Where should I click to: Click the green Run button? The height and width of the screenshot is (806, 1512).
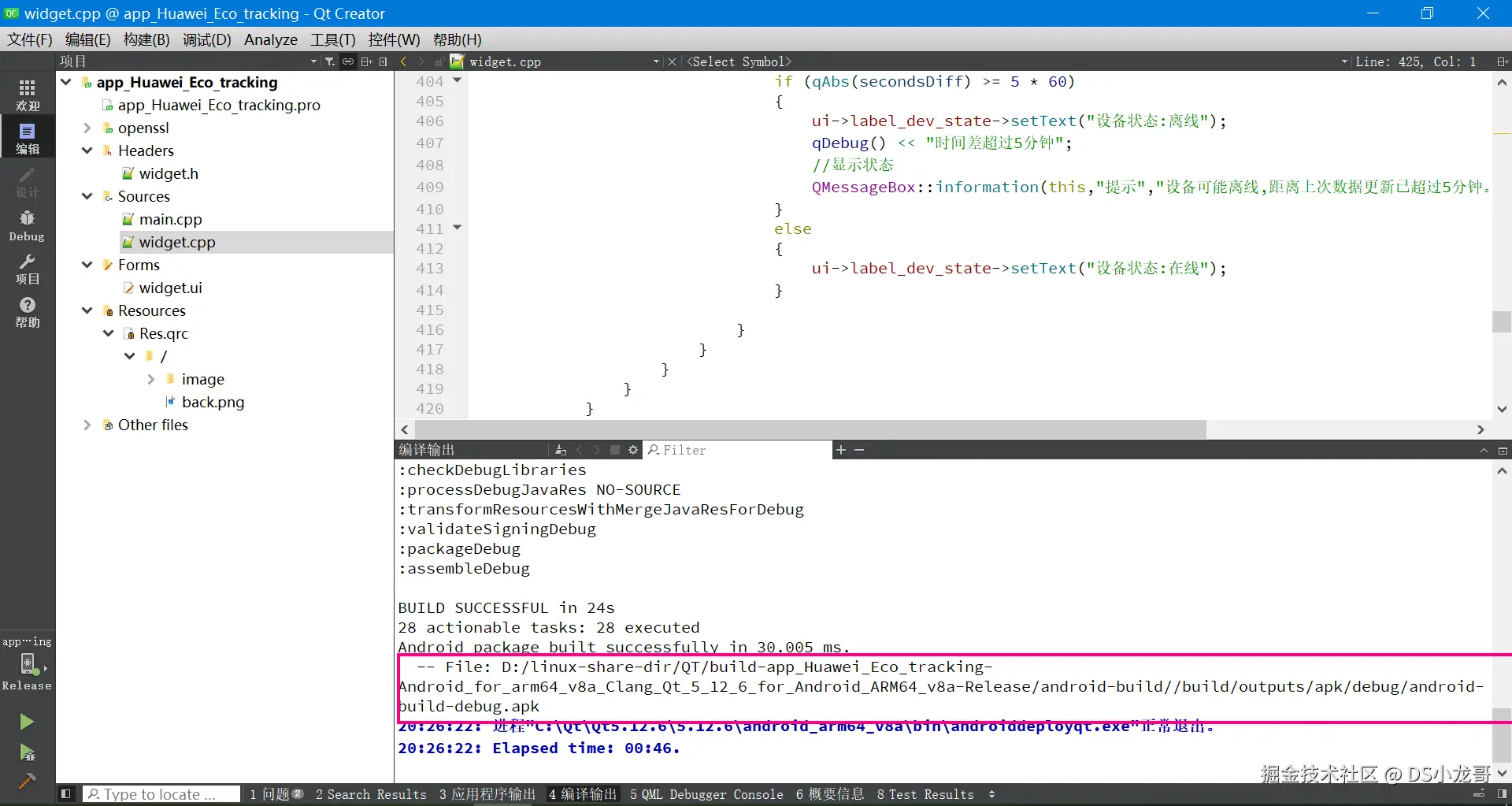click(x=27, y=721)
